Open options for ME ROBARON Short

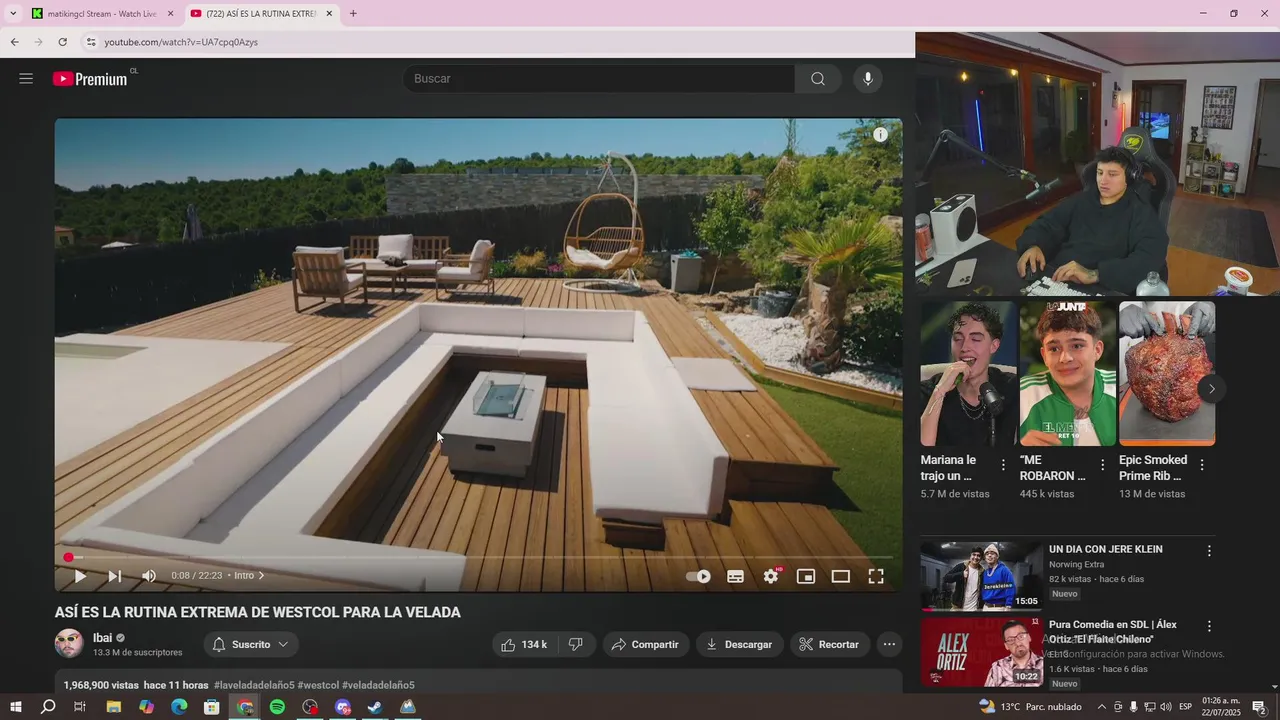1102,465
